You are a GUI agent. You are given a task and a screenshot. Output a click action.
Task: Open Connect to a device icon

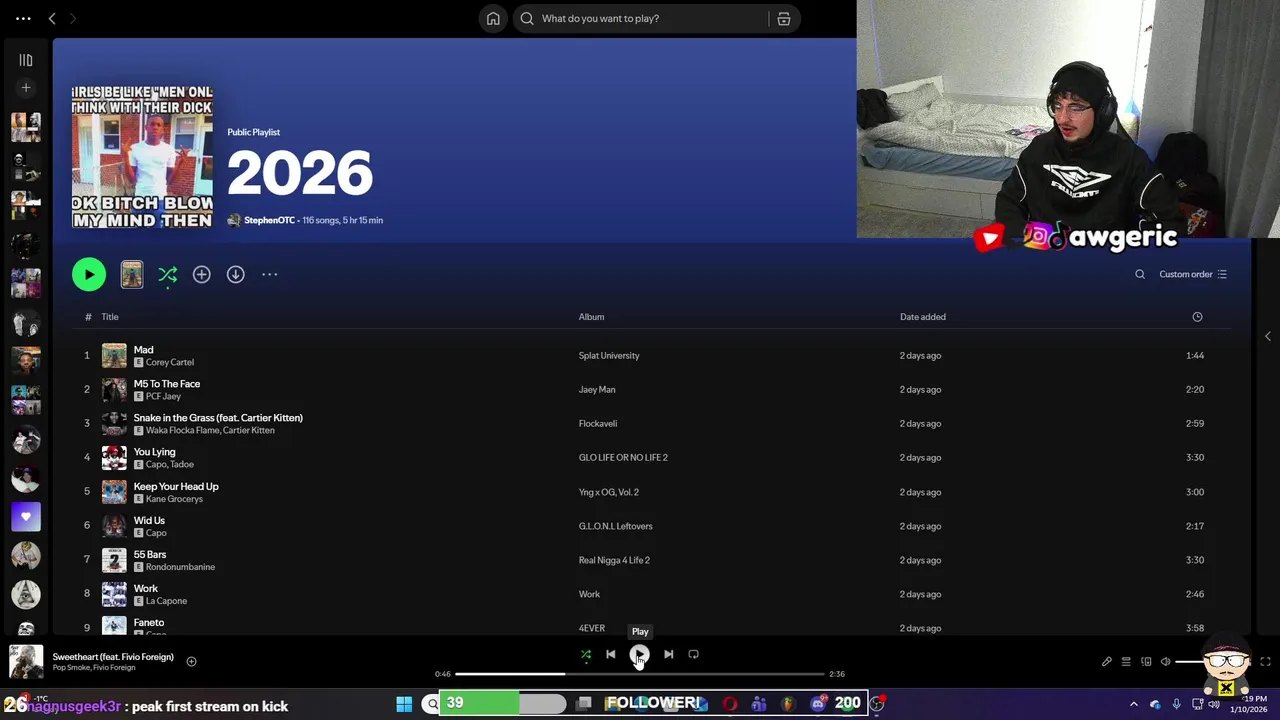(1146, 661)
